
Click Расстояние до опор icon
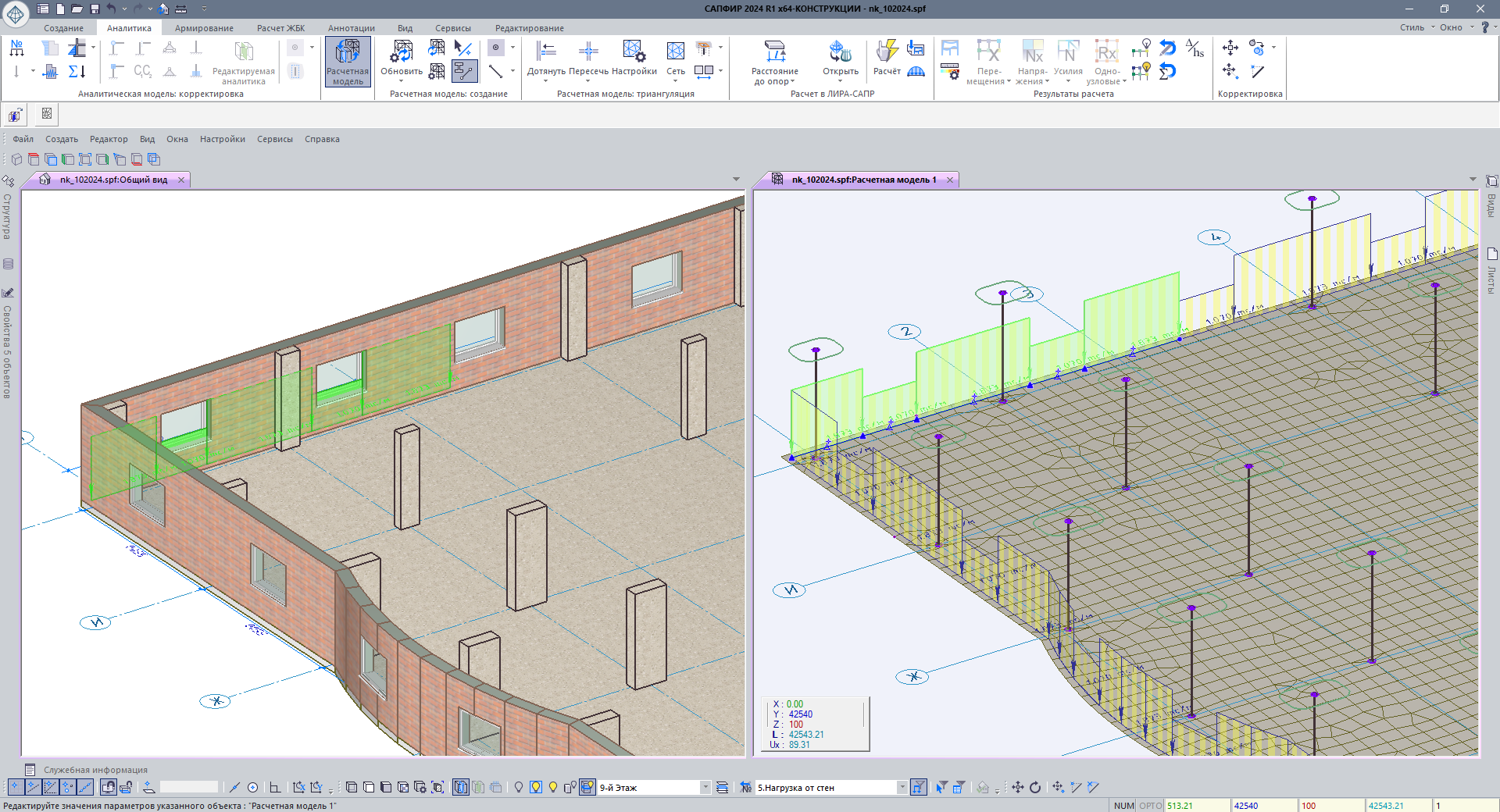tap(774, 52)
